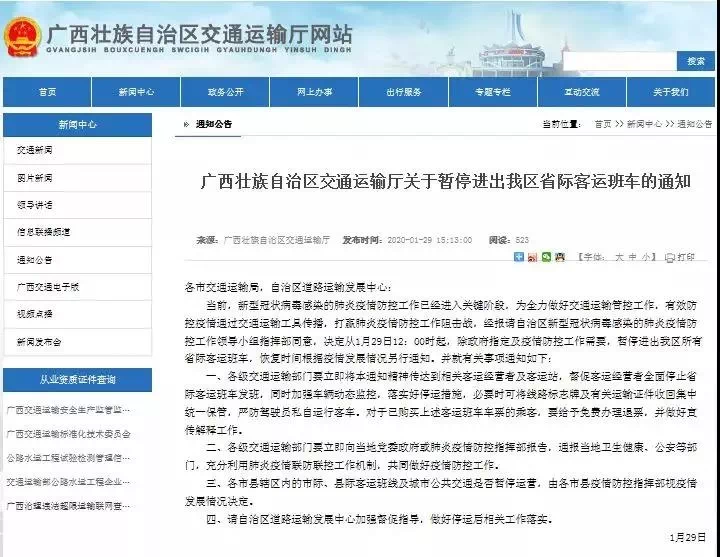Set font size to 中
This screenshot has width=720, height=557.
(x=632, y=257)
